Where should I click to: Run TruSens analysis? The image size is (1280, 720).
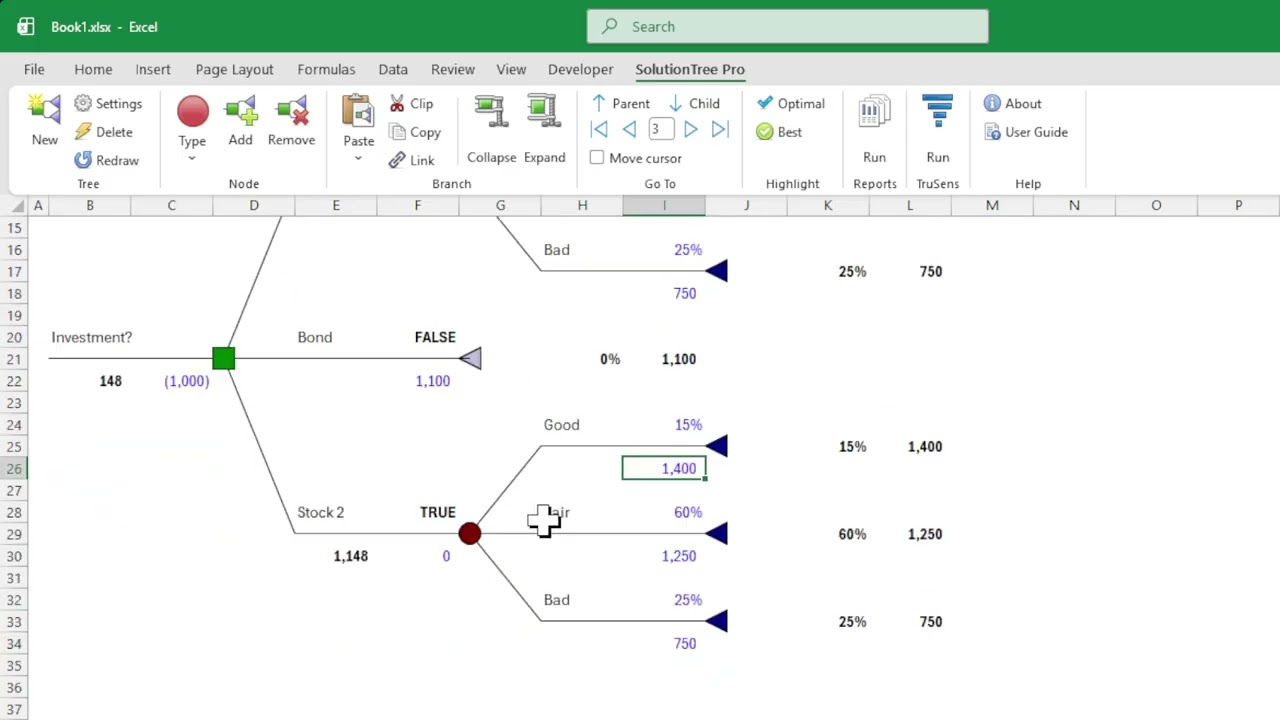point(938,129)
